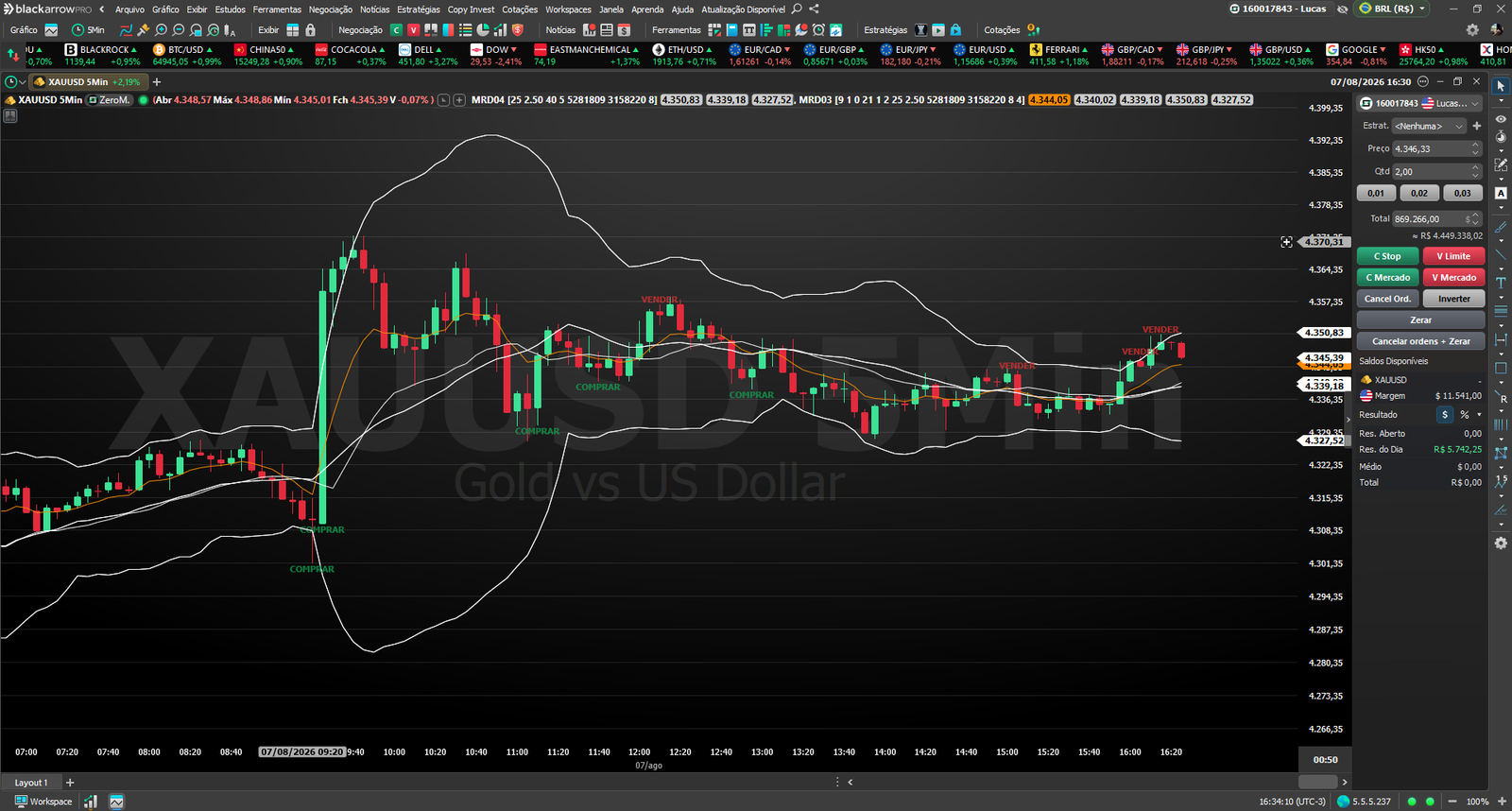Click the pin icon in Gráfico toolbar
Image resolution: width=1512 pixels, height=811 pixels.
[x=144, y=30]
